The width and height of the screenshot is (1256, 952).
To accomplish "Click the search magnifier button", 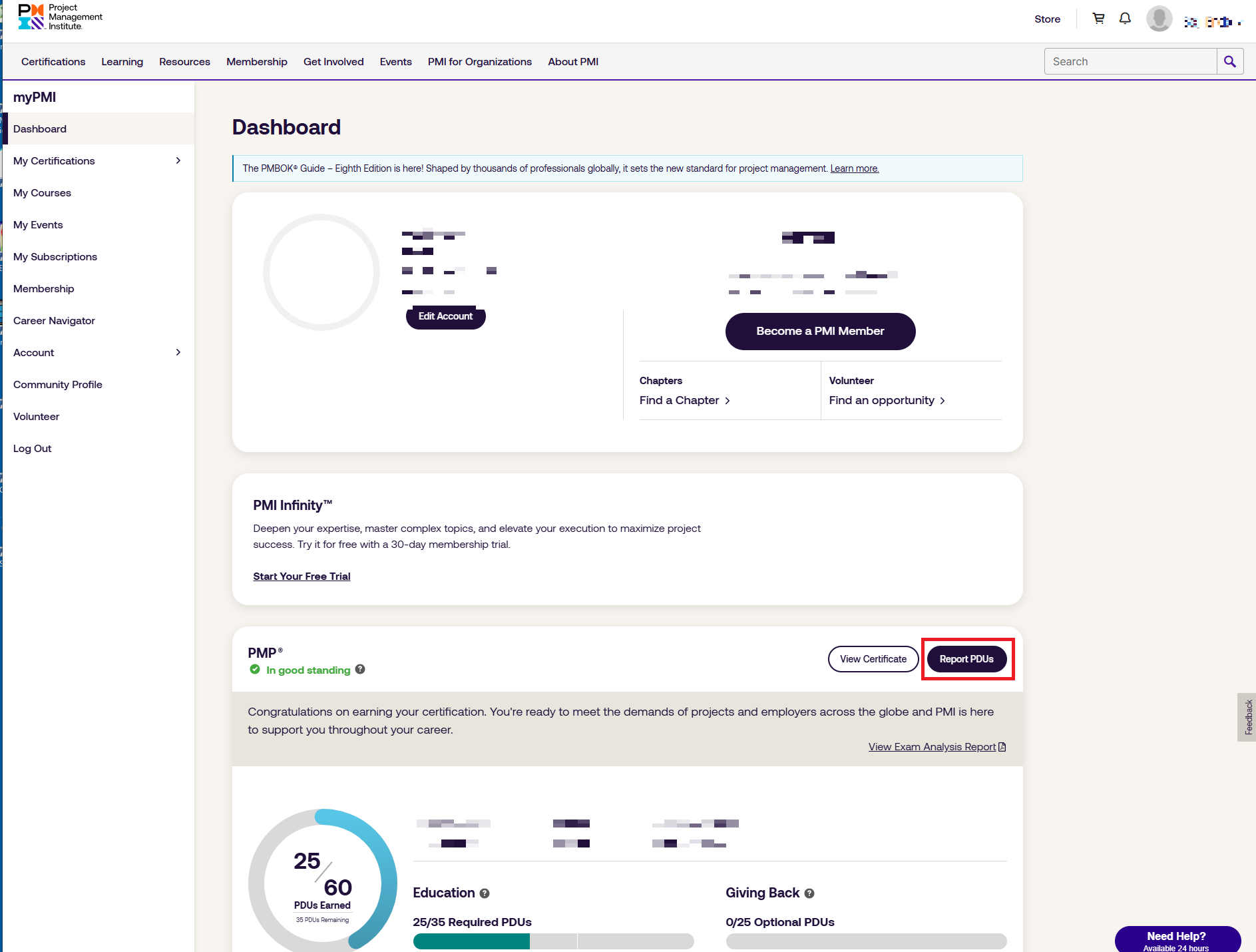I will point(1229,61).
